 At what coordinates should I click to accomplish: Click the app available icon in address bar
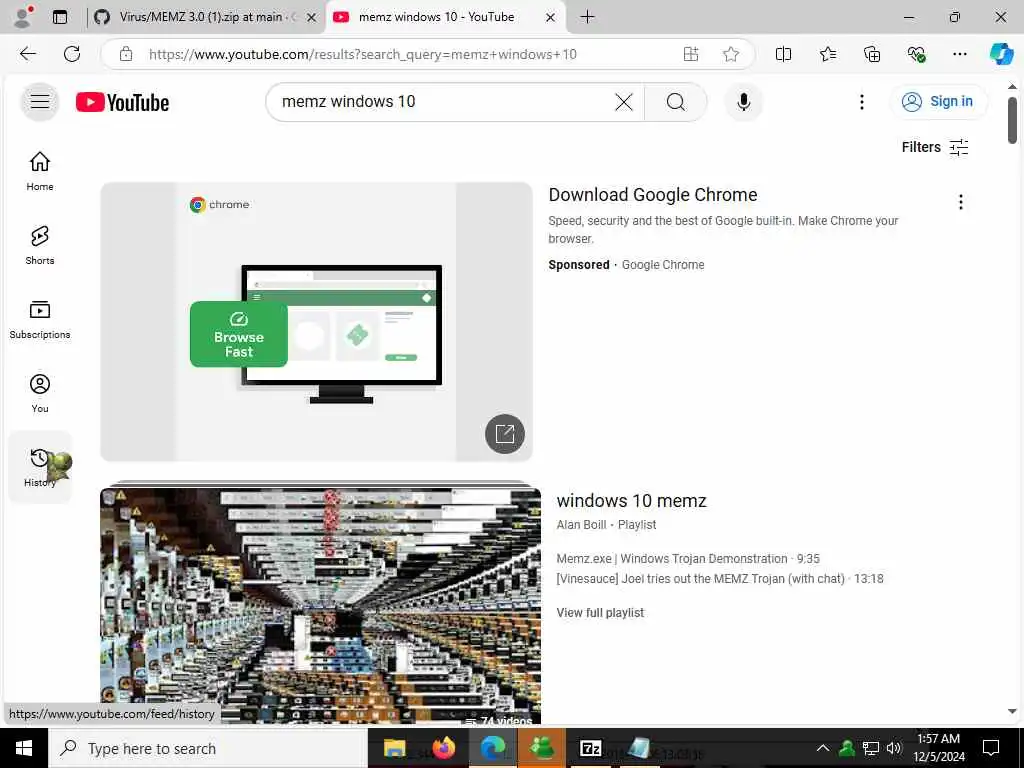point(691,54)
